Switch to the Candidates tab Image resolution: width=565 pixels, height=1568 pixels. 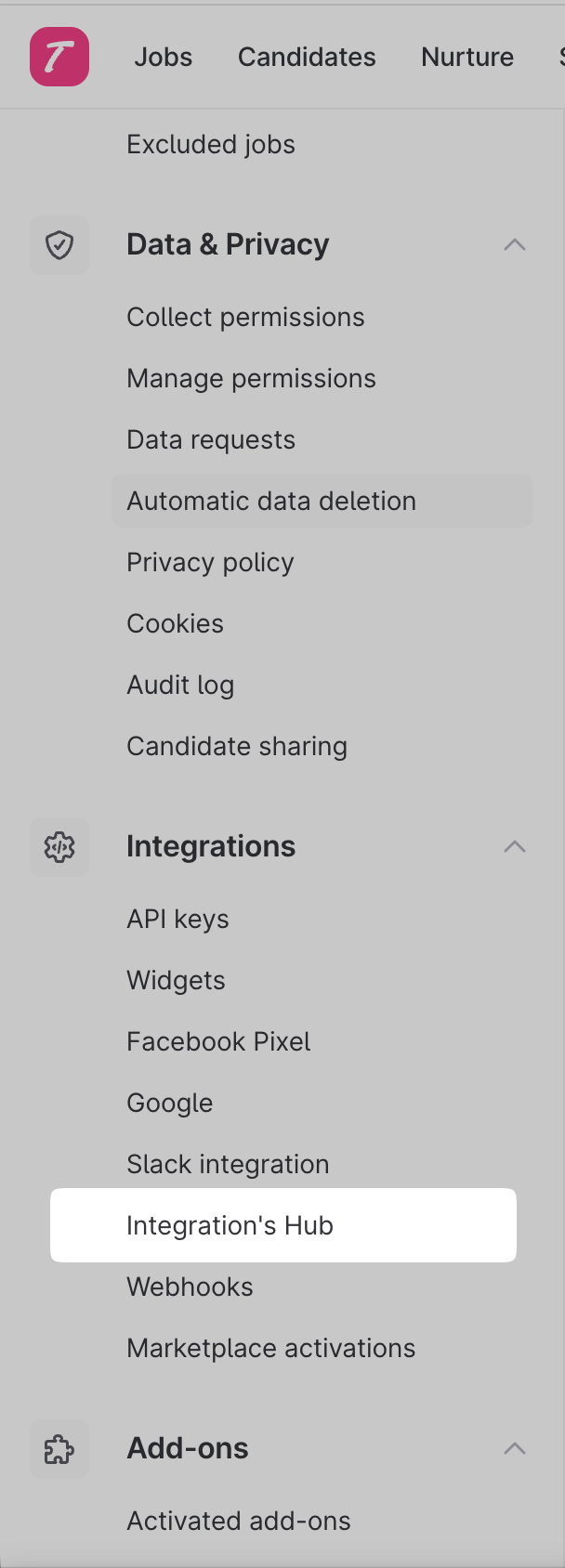(x=307, y=57)
